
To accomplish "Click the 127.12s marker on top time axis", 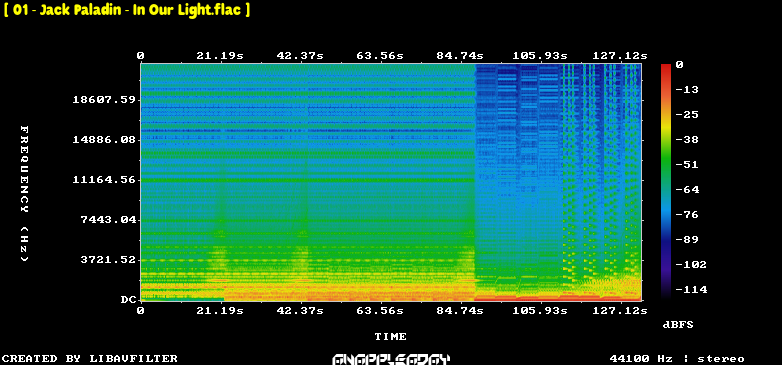I will 620,55.
